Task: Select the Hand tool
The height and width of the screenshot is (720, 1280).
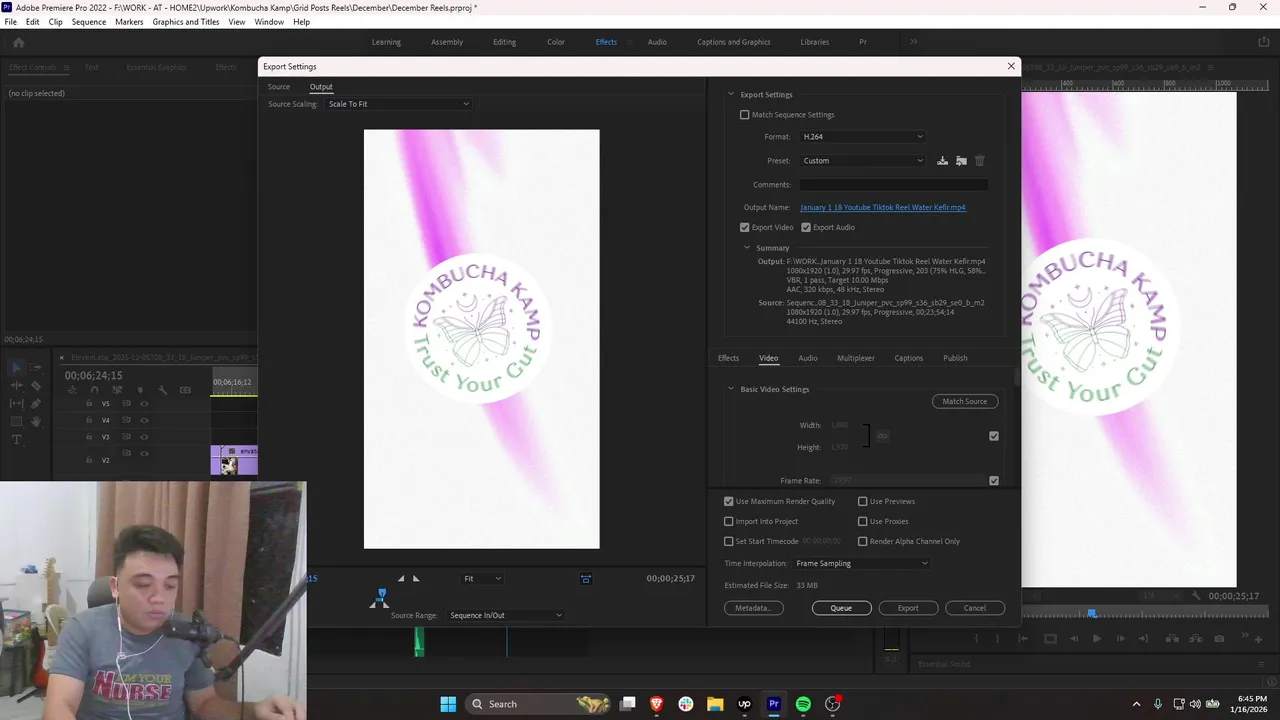Action: point(35,422)
